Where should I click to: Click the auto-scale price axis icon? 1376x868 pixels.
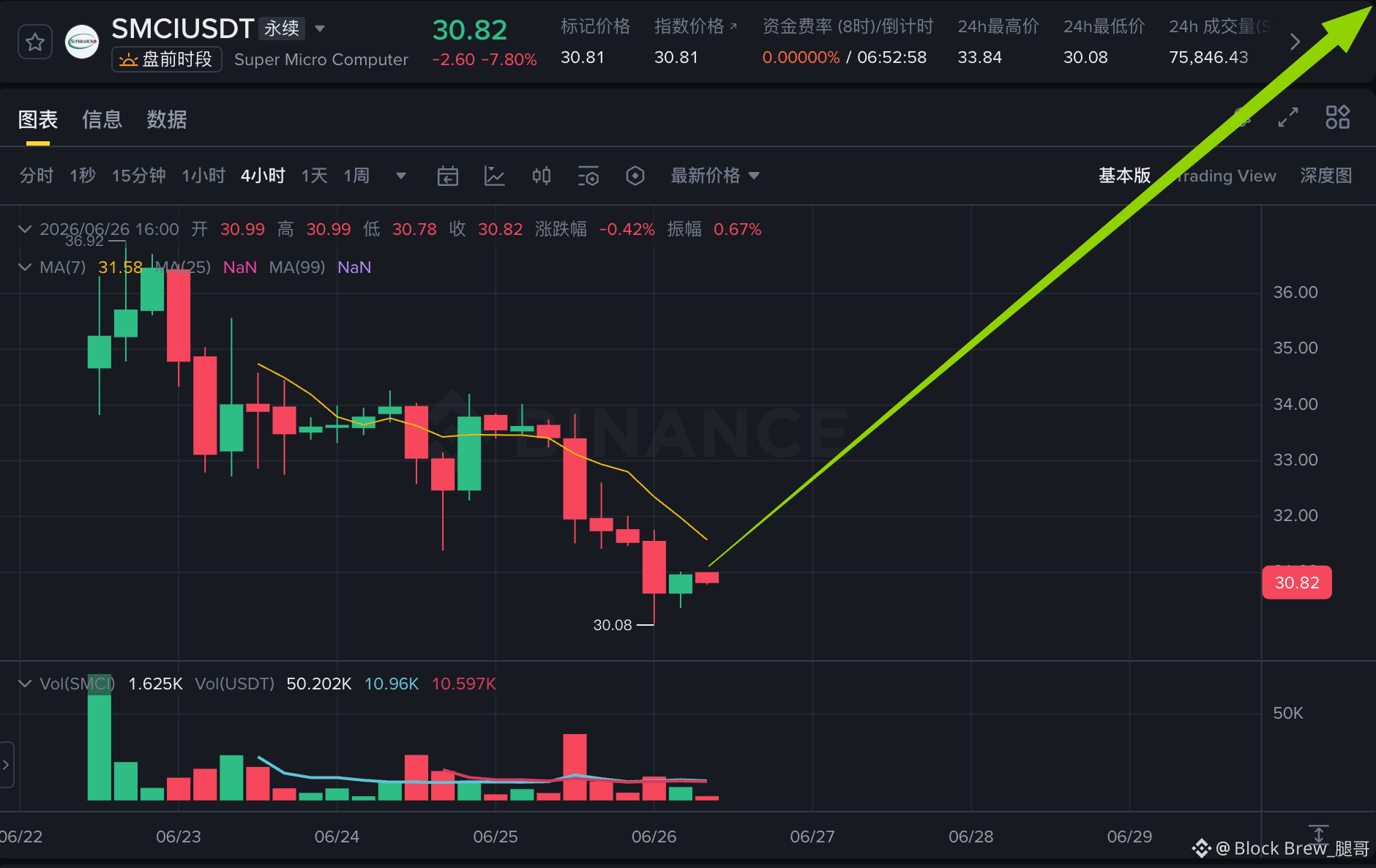coord(1319,834)
